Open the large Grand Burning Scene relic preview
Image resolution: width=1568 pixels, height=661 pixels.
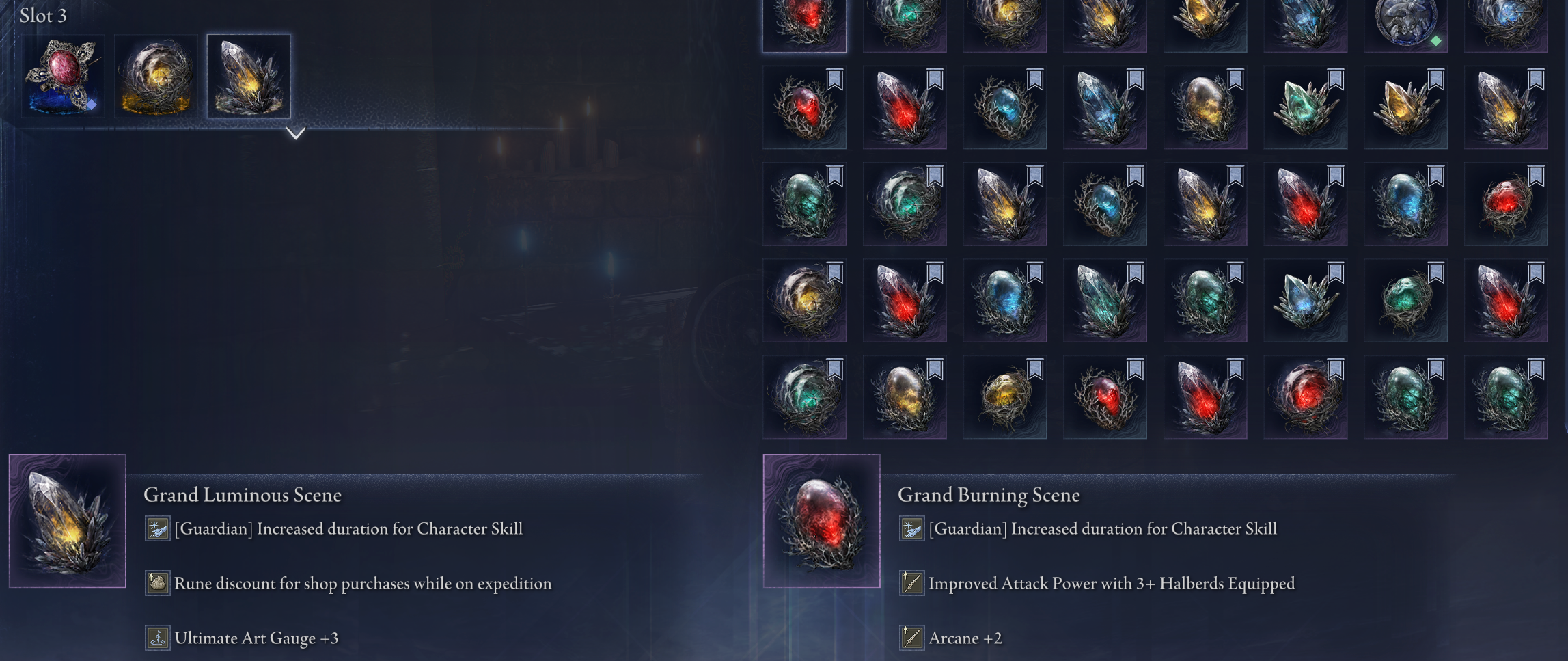coord(821,521)
